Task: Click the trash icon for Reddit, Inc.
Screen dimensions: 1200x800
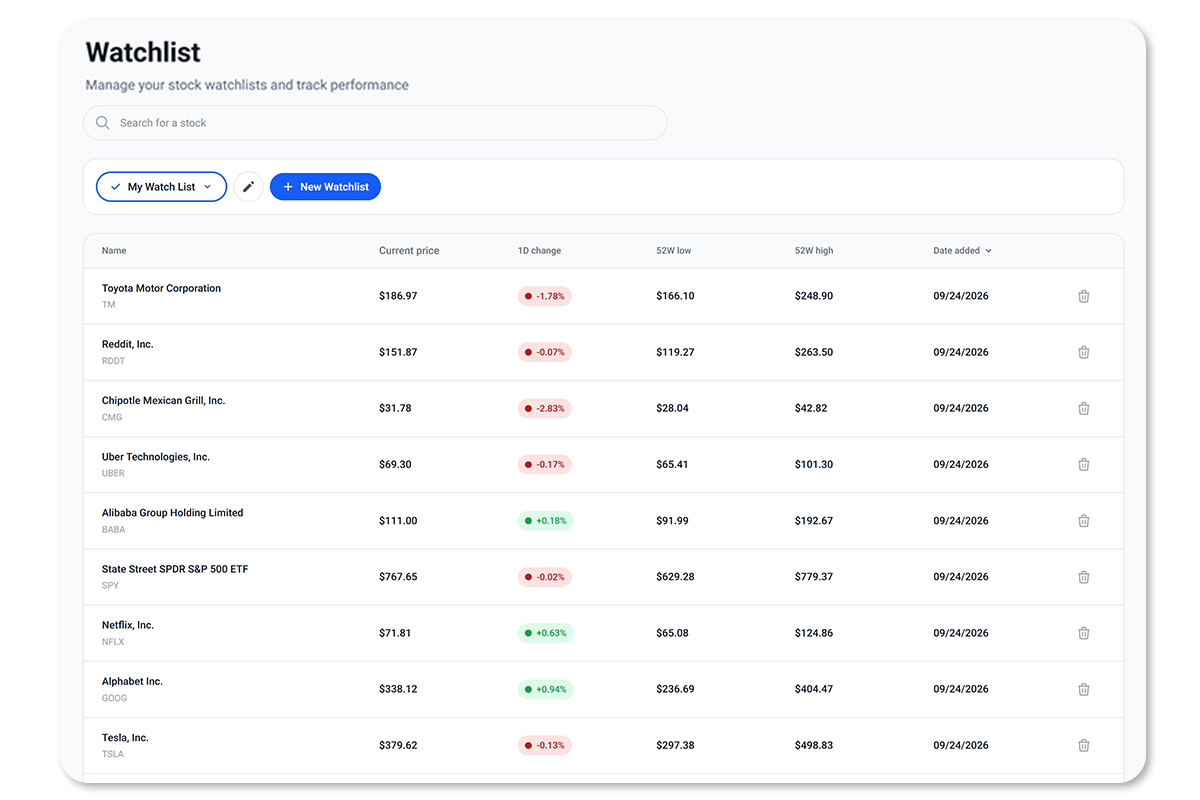Action: 1084,352
